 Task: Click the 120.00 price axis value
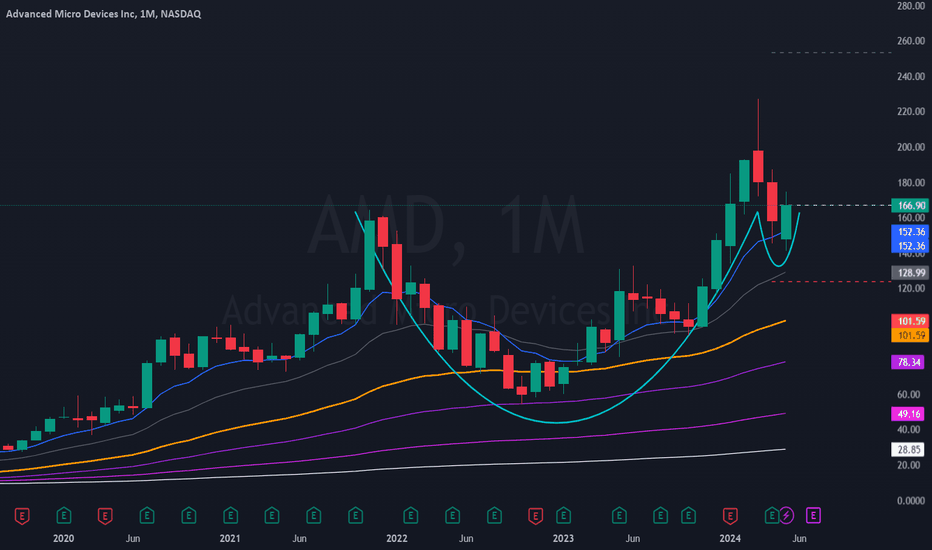[x=911, y=288]
